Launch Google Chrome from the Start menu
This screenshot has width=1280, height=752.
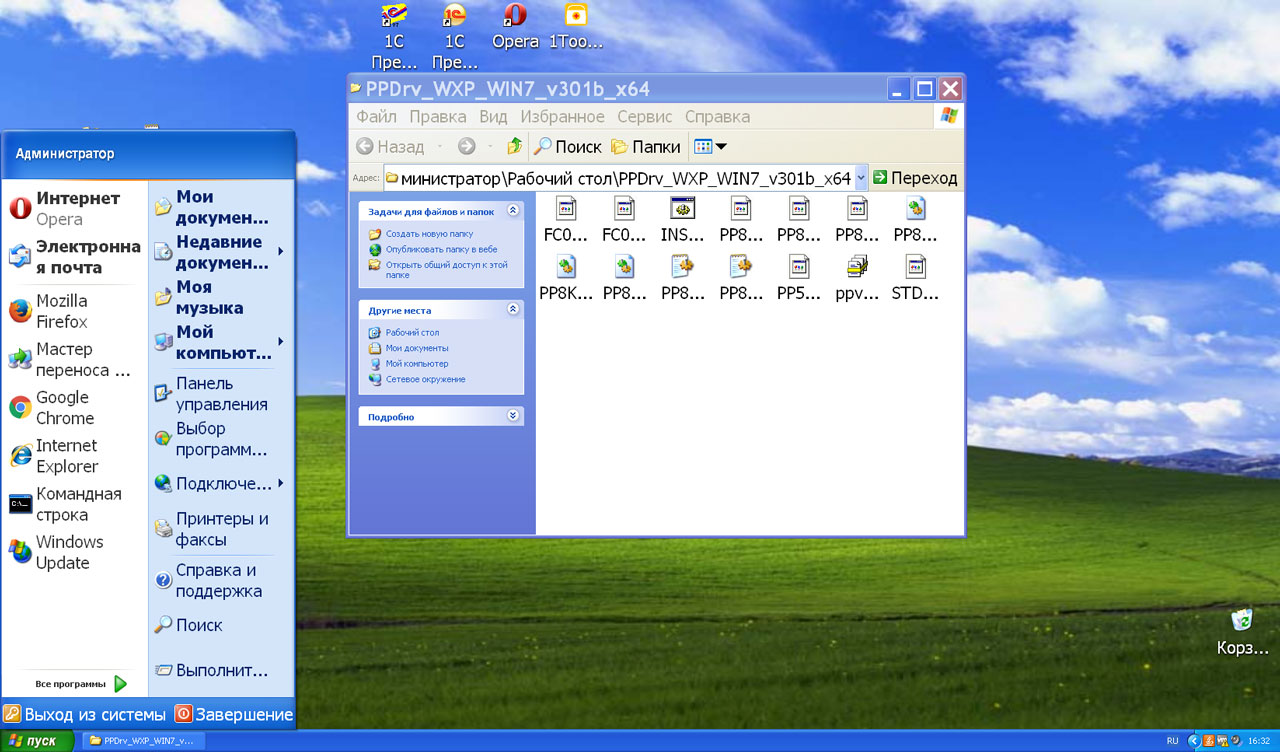64,408
